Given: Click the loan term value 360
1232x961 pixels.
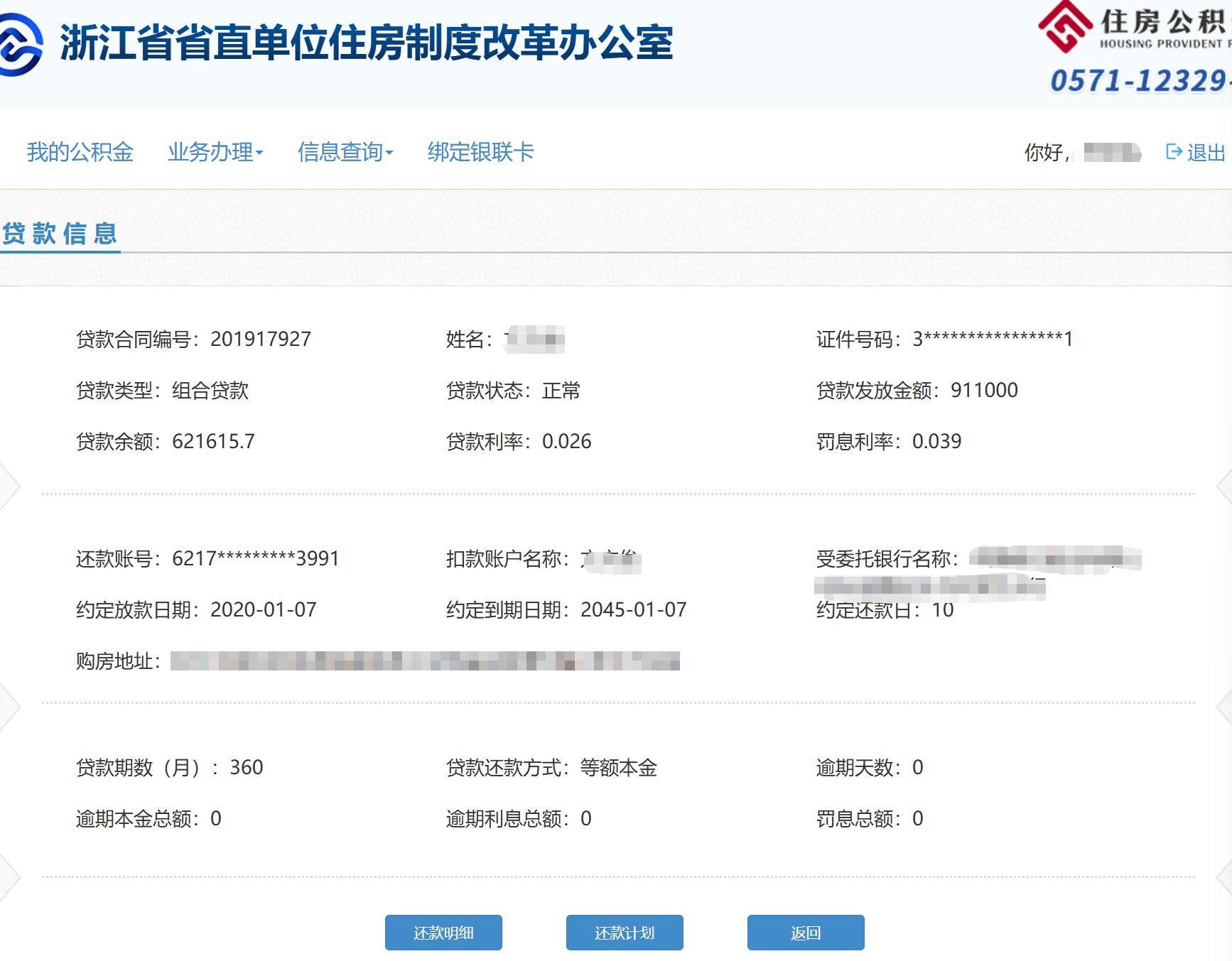Looking at the screenshot, I should pos(247,767).
